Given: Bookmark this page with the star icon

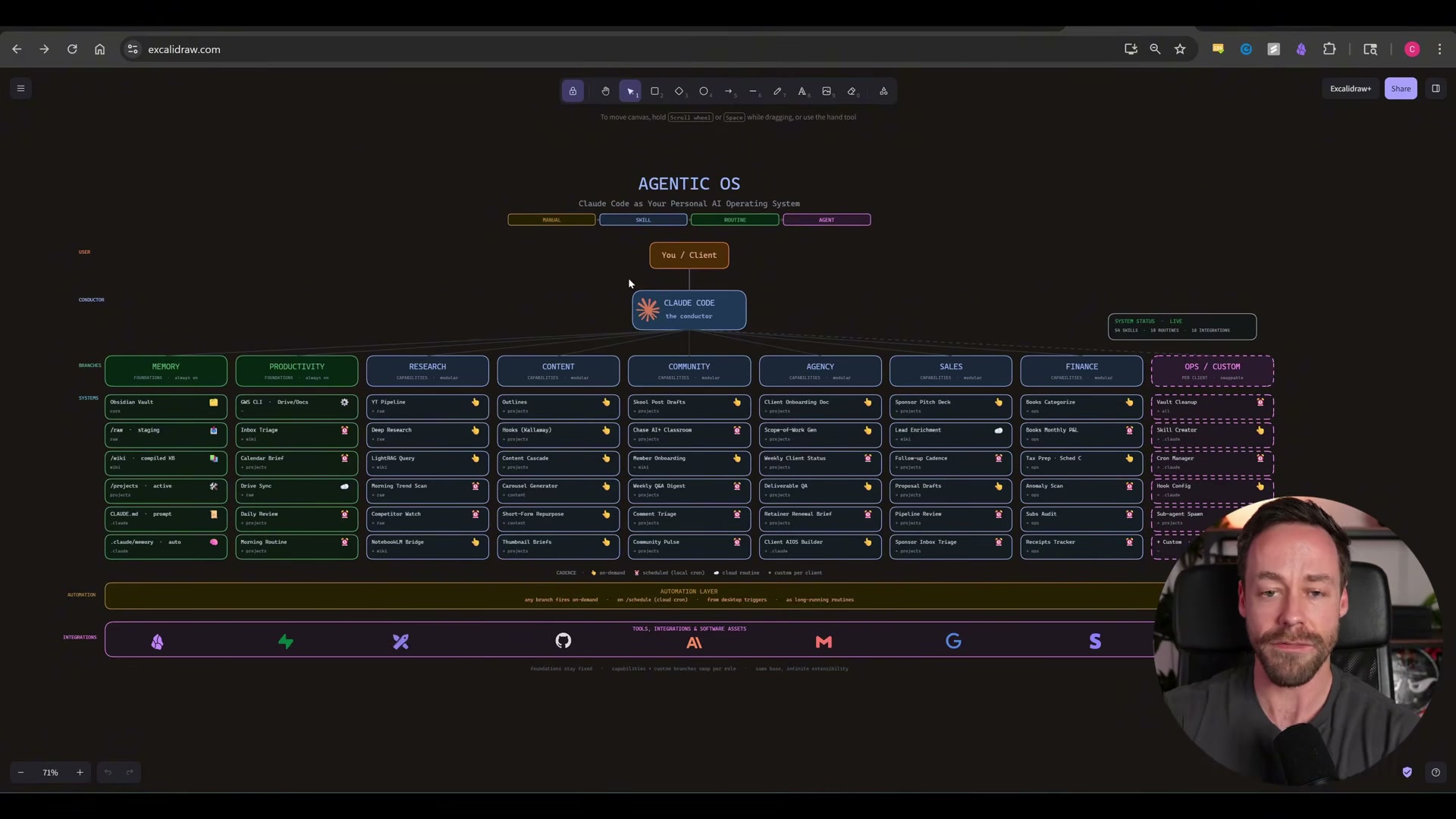Looking at the screenshot, I should (x=1180, y=49).
